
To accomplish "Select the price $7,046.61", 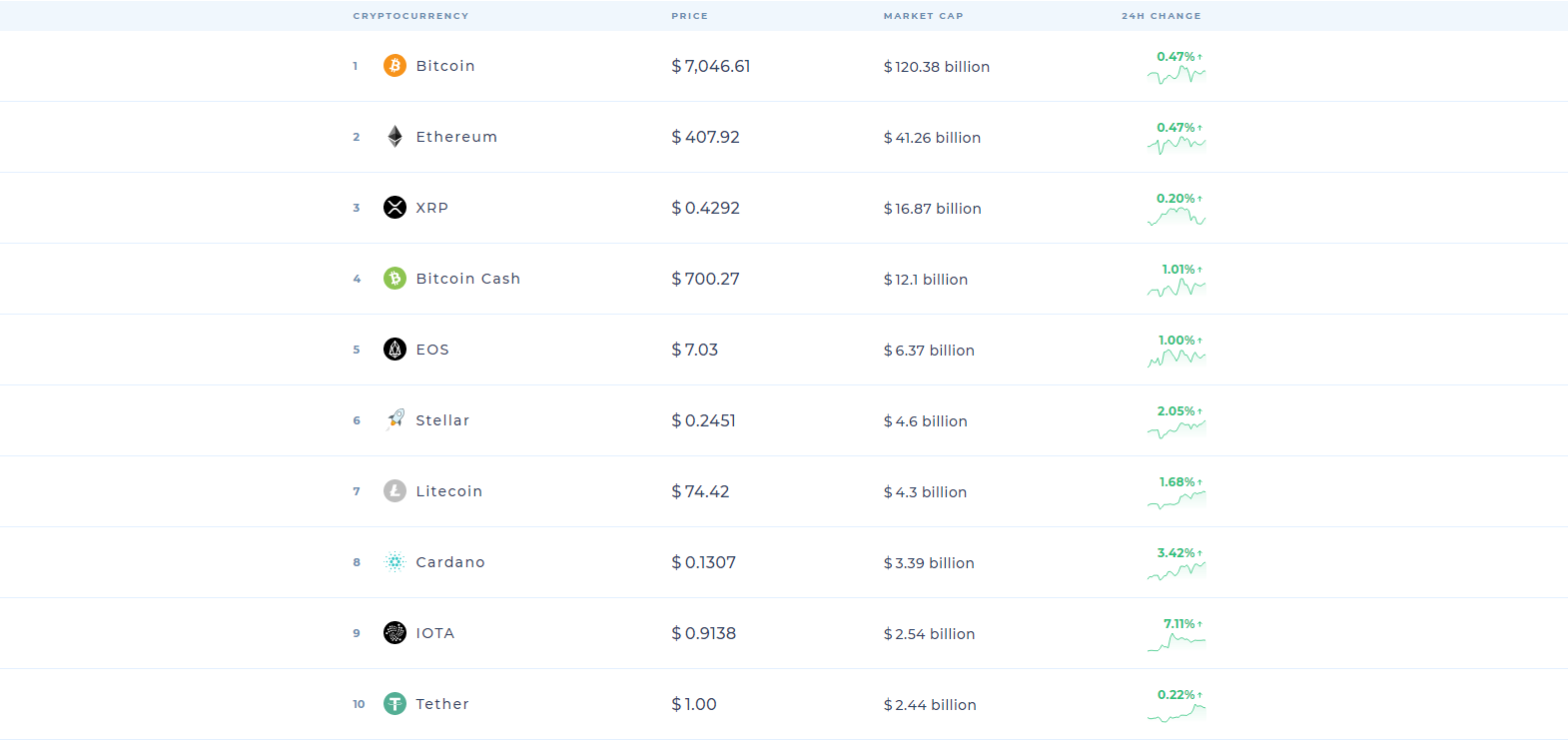I will click(711, 66).
